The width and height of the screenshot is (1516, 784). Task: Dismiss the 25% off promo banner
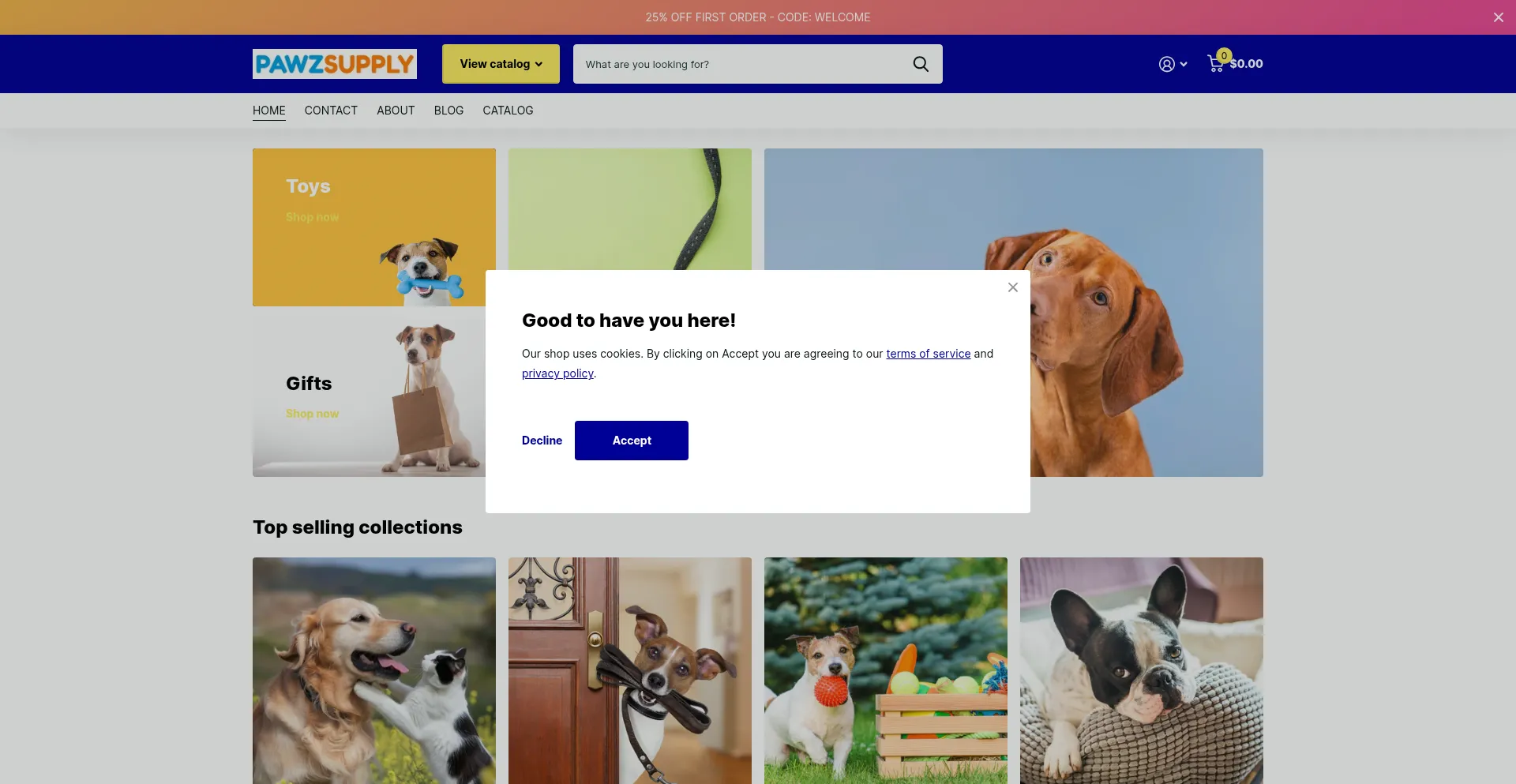click(1498, 17)
